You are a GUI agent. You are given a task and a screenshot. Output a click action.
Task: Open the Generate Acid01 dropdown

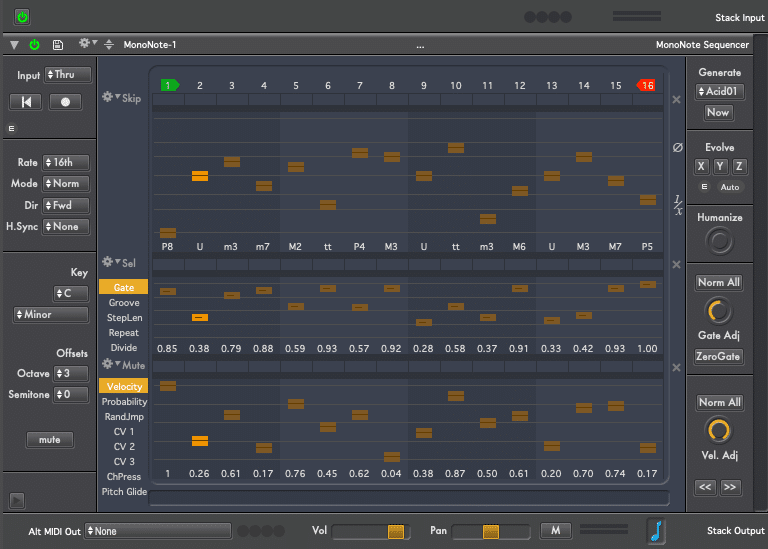[x=720, y=92]
